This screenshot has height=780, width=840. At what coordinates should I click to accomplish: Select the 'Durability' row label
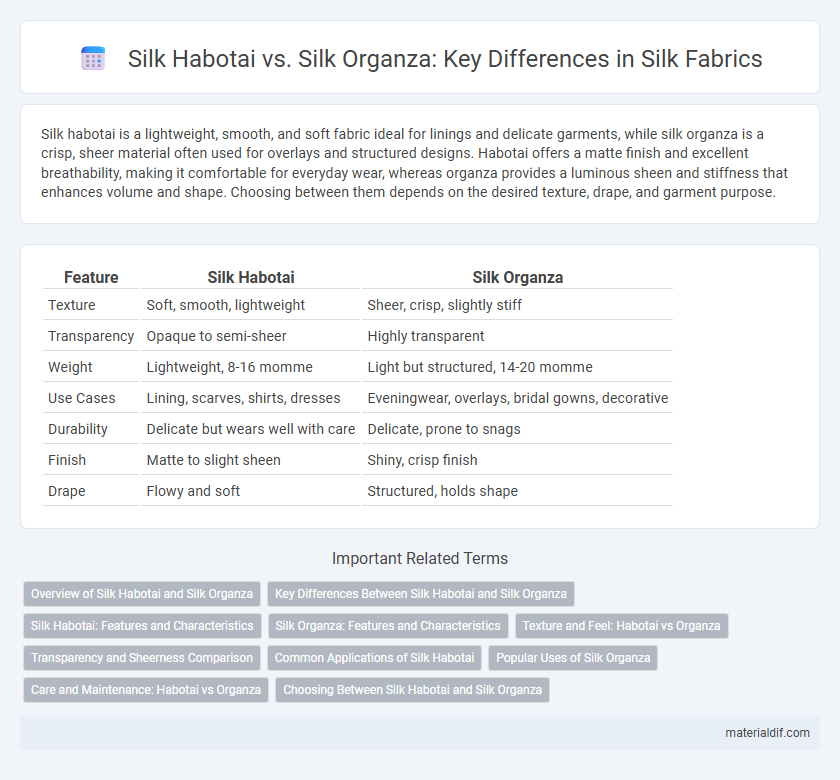pos(78,429)
